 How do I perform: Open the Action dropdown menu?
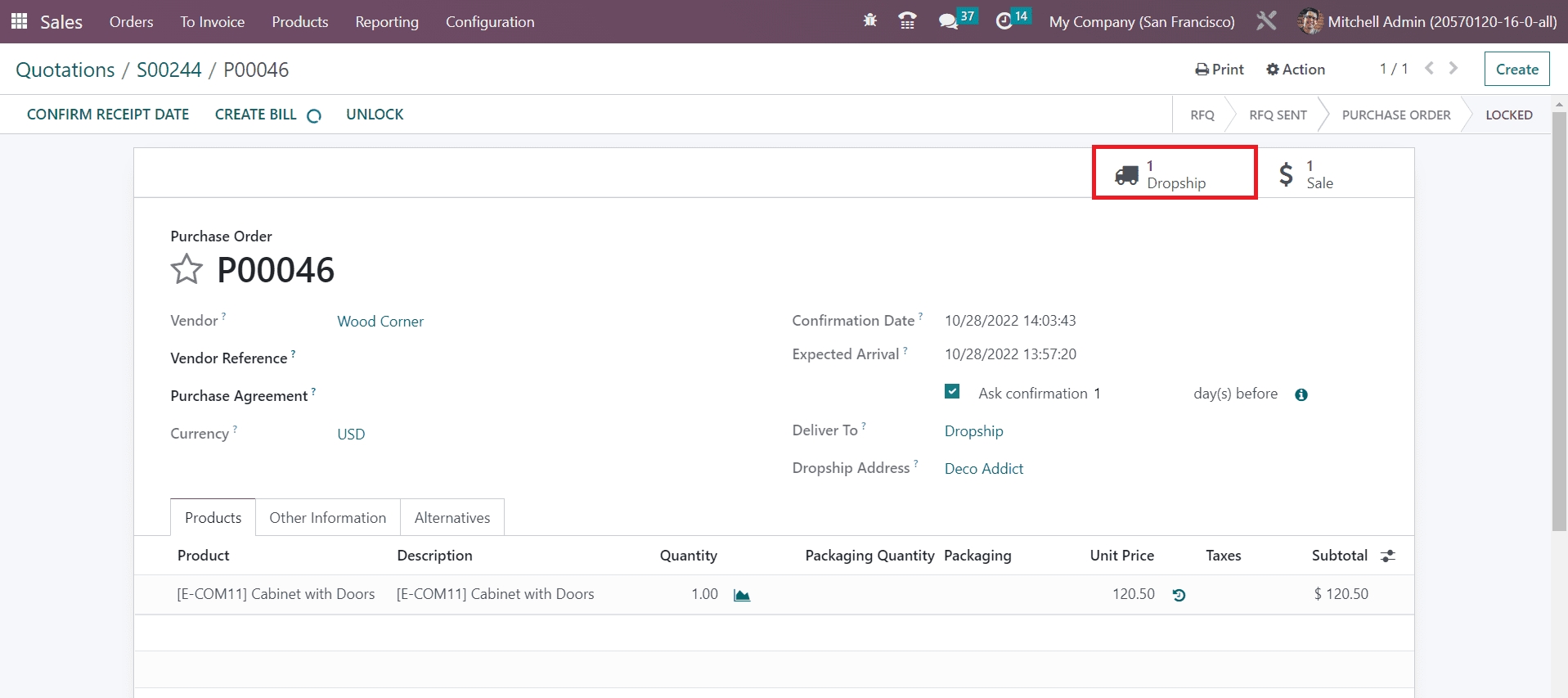click(x=1296, y=70)
